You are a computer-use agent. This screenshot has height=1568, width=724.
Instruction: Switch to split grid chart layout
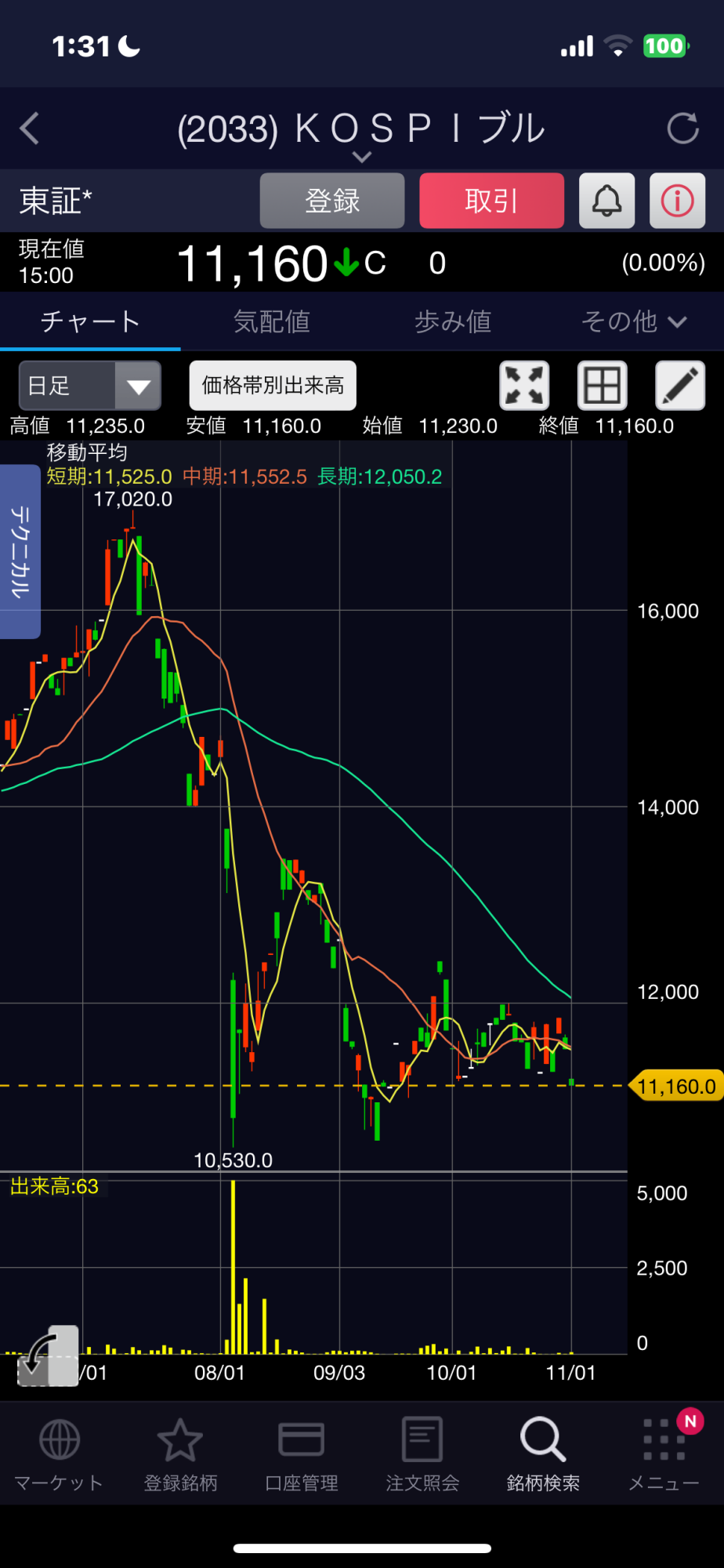click(602, 386)
